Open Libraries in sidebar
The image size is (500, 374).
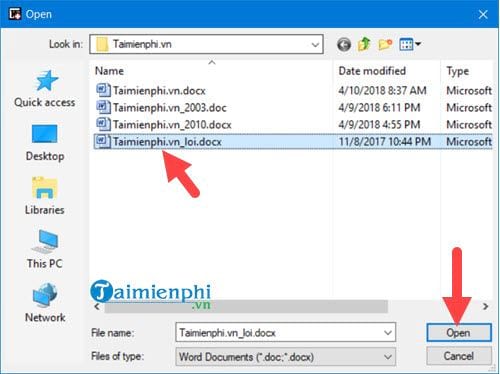45,196
